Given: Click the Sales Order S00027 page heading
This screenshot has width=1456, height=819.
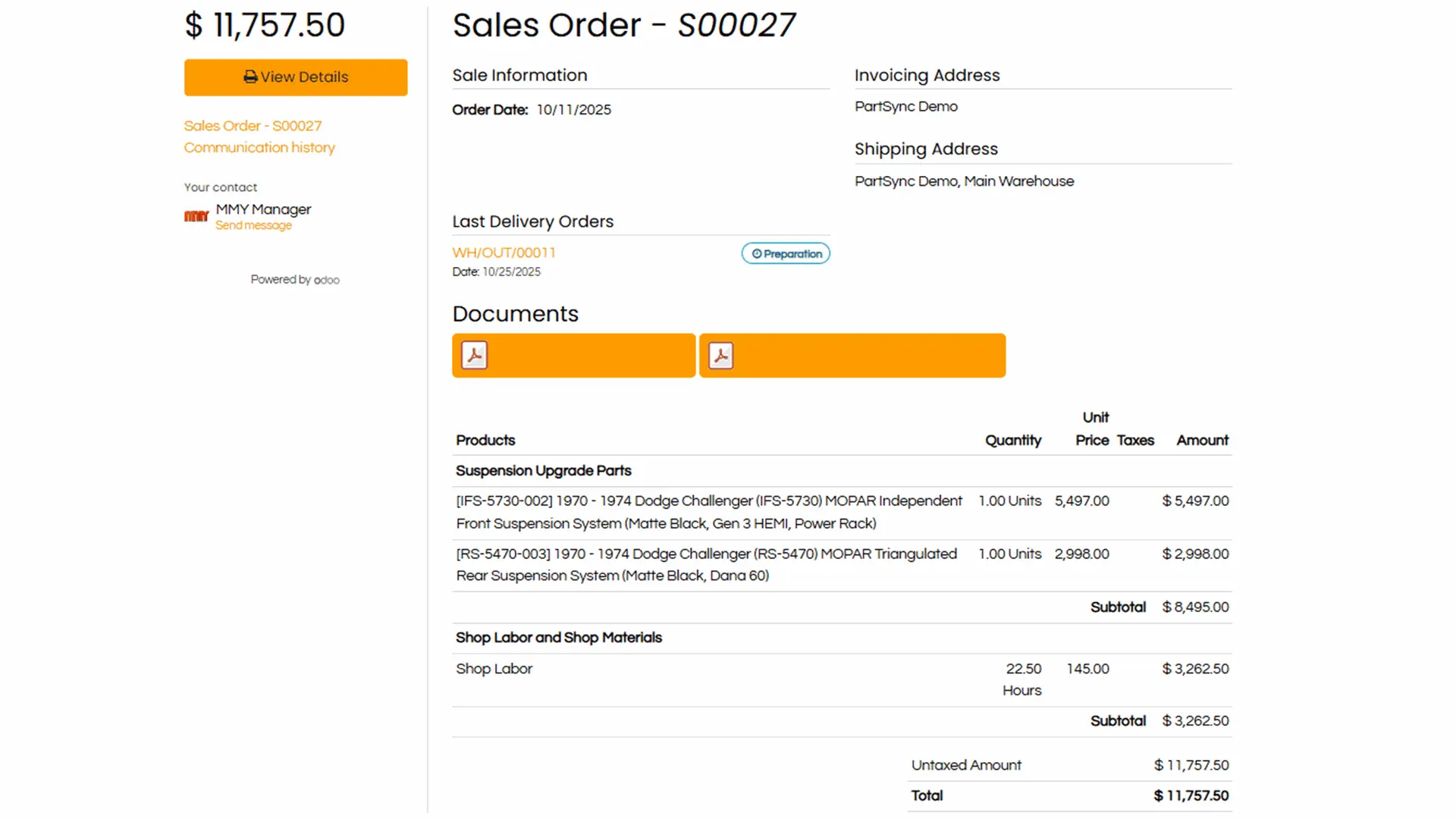Looking at the screenshot, I should [x=623, y=26].
